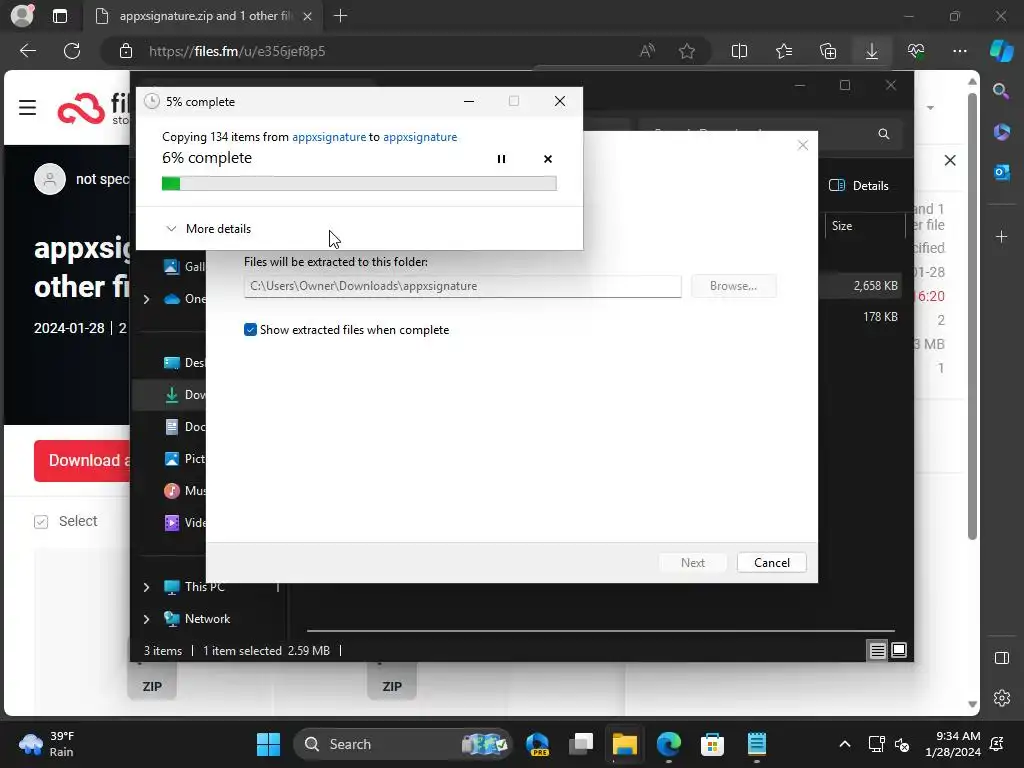Expand Network in navigation pane

point(146,619)
